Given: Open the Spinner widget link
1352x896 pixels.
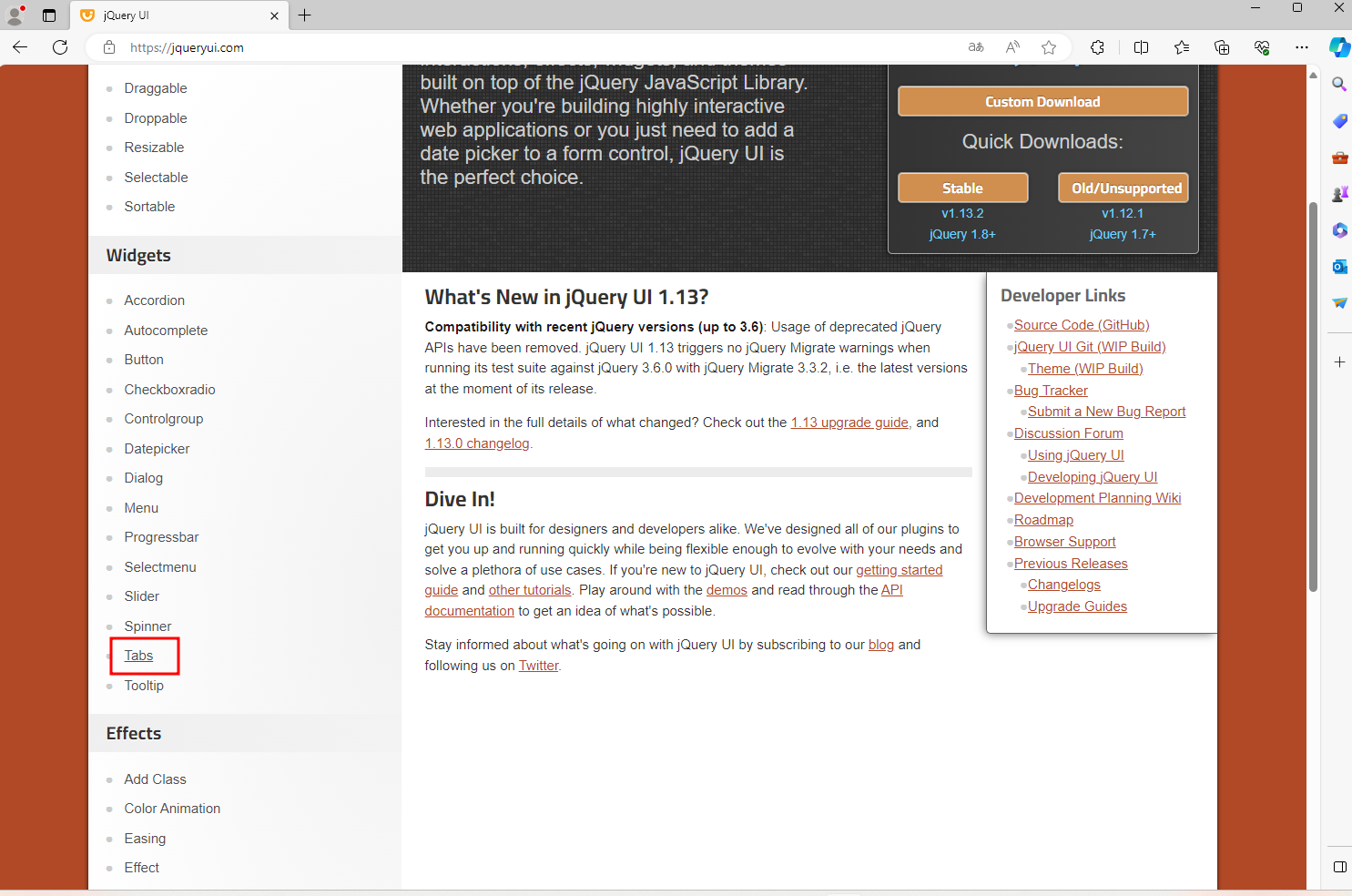Looking at the screenshot, I should [147, 626].
